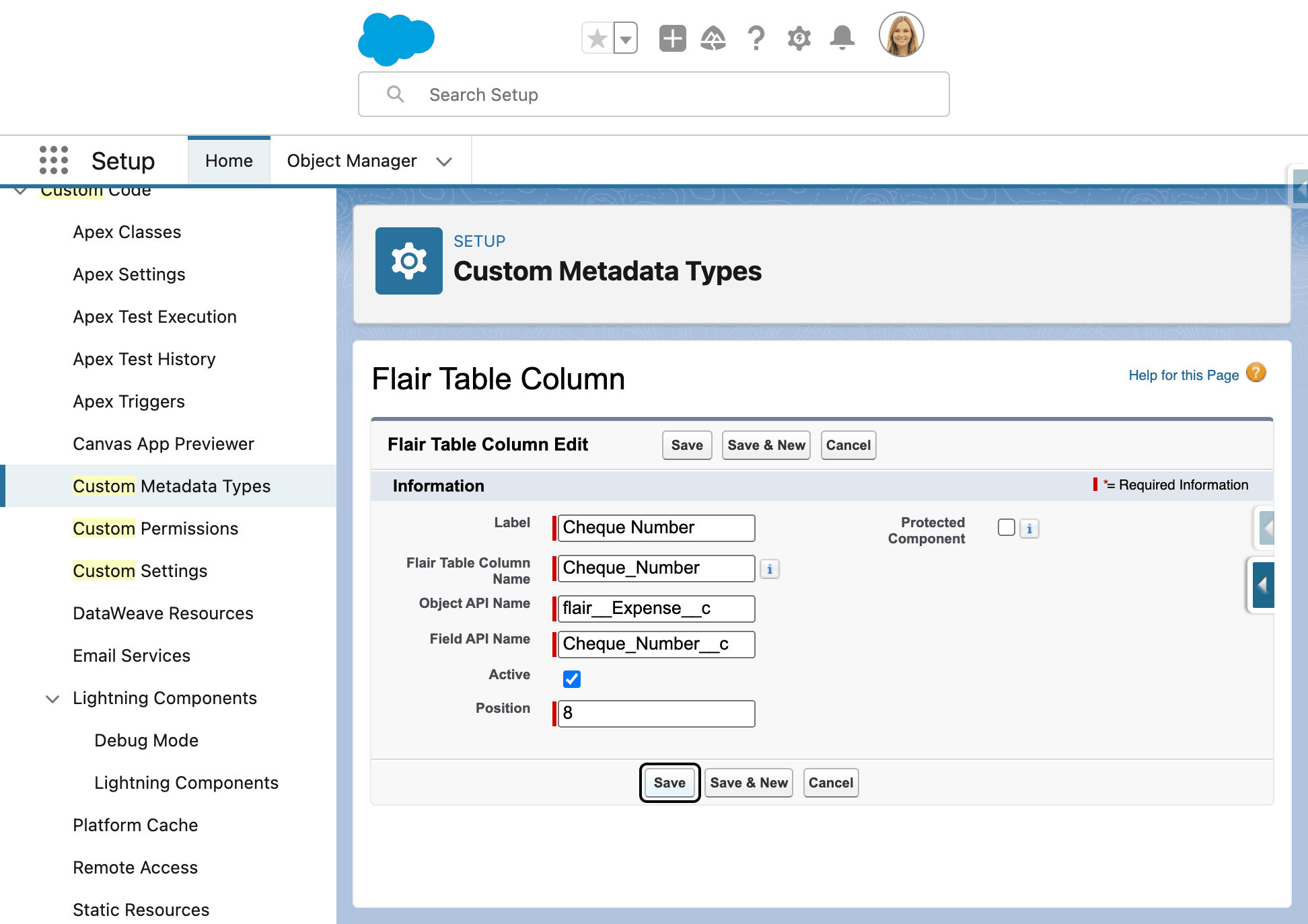Expand the dark blue side panel arrow
The image size is (1308, 924).
(1263, 585)
